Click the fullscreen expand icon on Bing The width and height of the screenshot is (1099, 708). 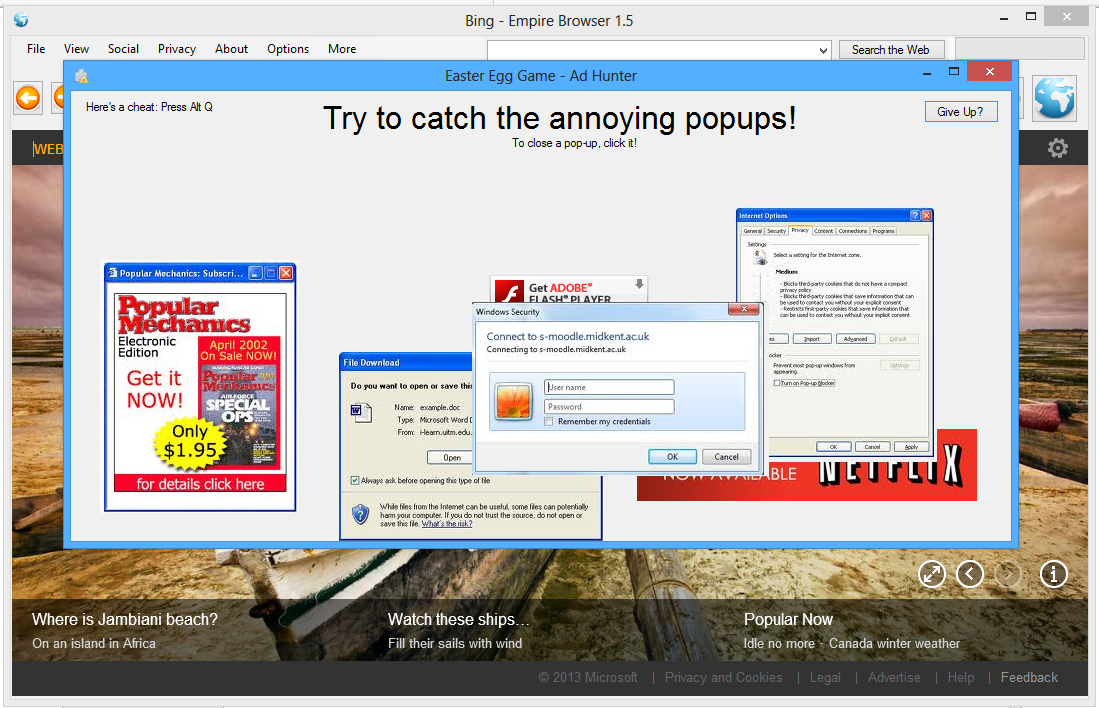(931, 574)
